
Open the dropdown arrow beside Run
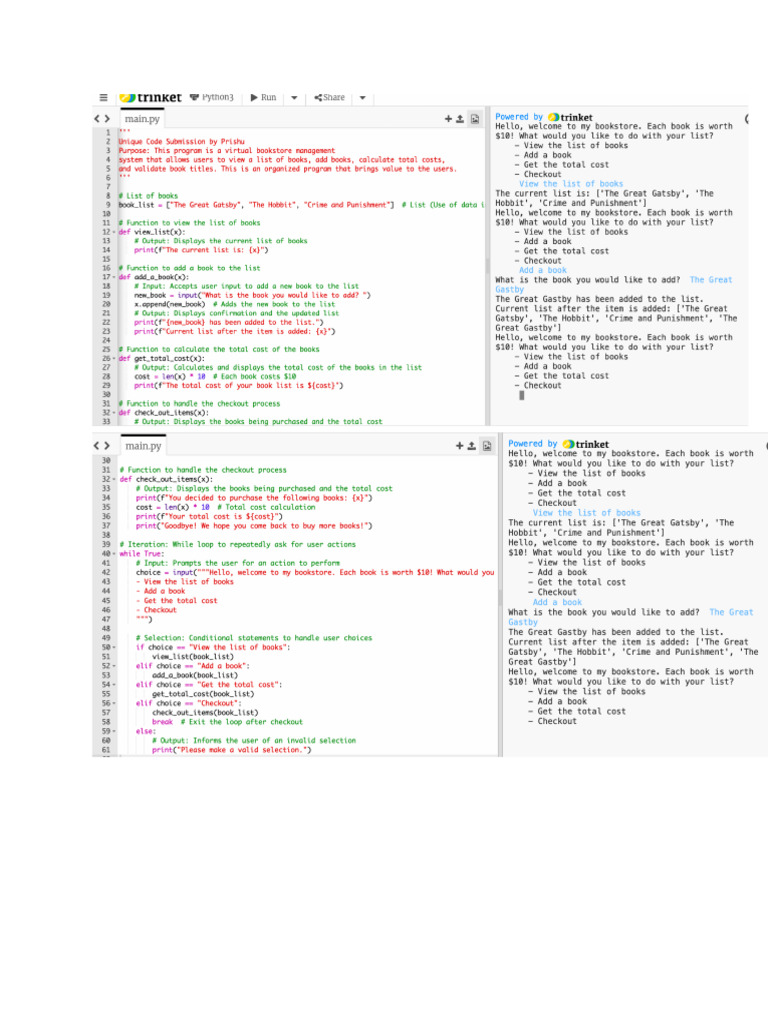(295, 98)
